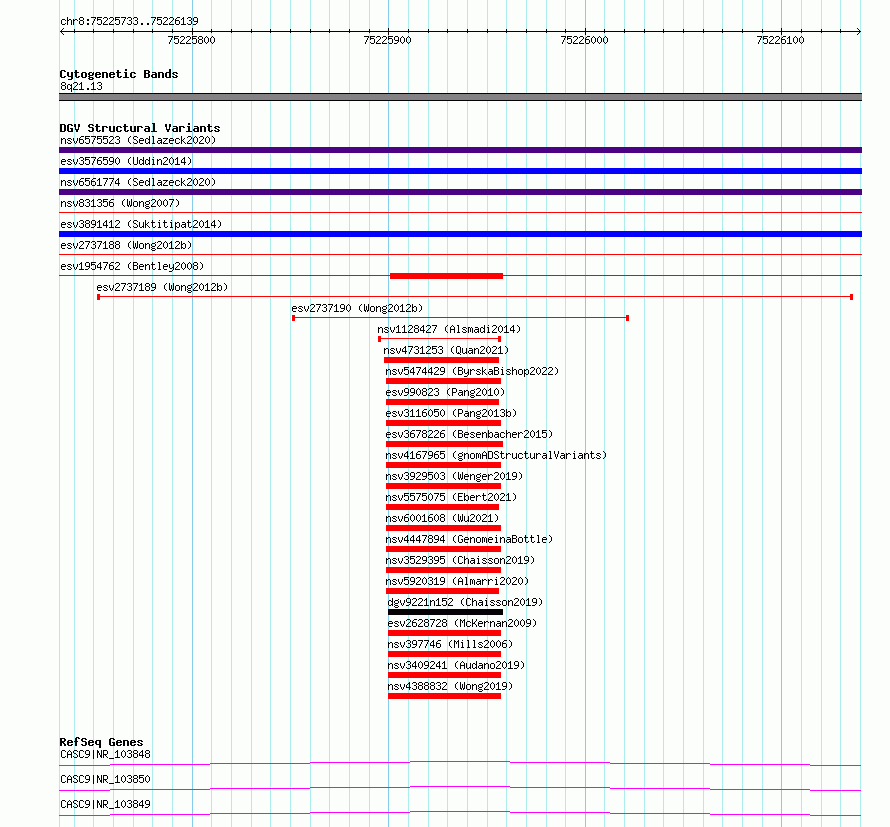Click the blue bar under esv3891412
Viewport: 890px width, 827px height.
[x=460, y=234]
